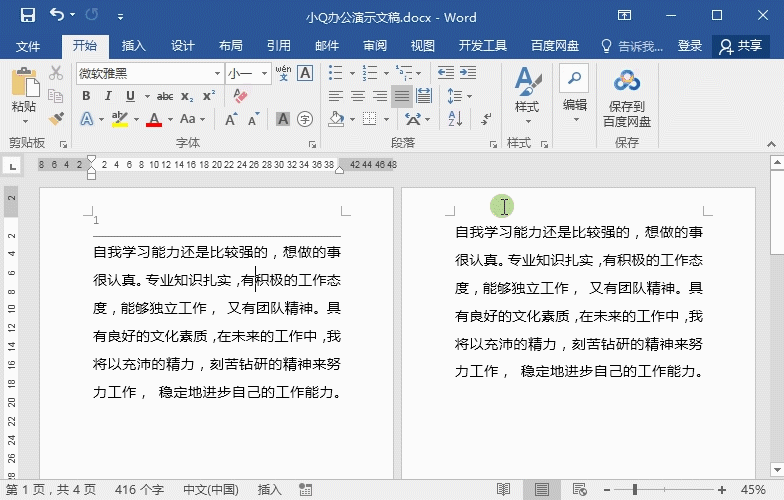Open the 审阅 ribbon tab
The width and height of the screenshot is (784, 500).
tap(375, 46)
